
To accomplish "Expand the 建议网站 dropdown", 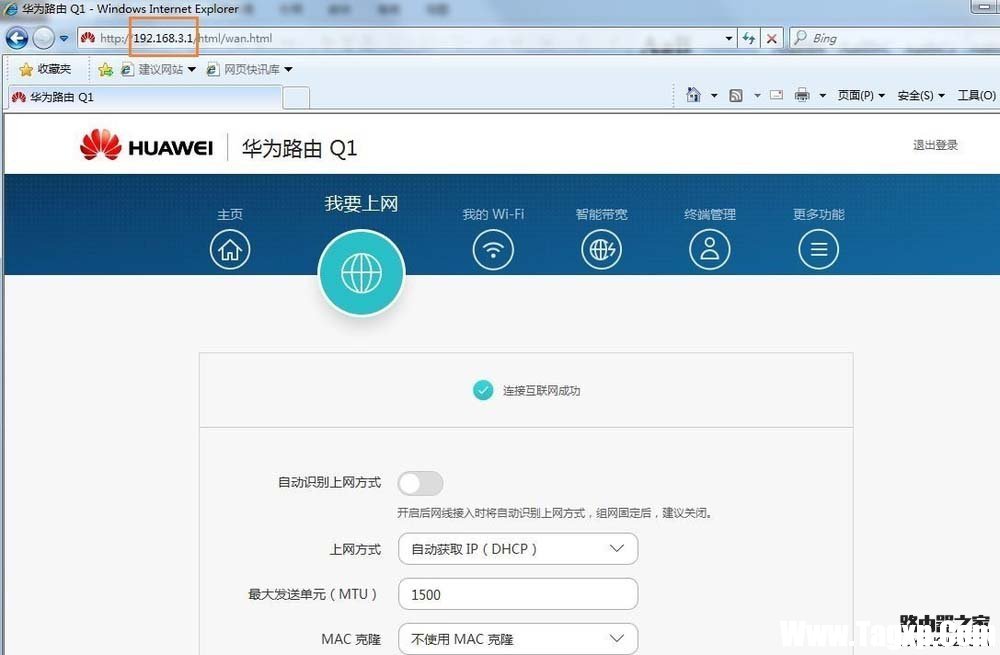I will coord(191,70).
